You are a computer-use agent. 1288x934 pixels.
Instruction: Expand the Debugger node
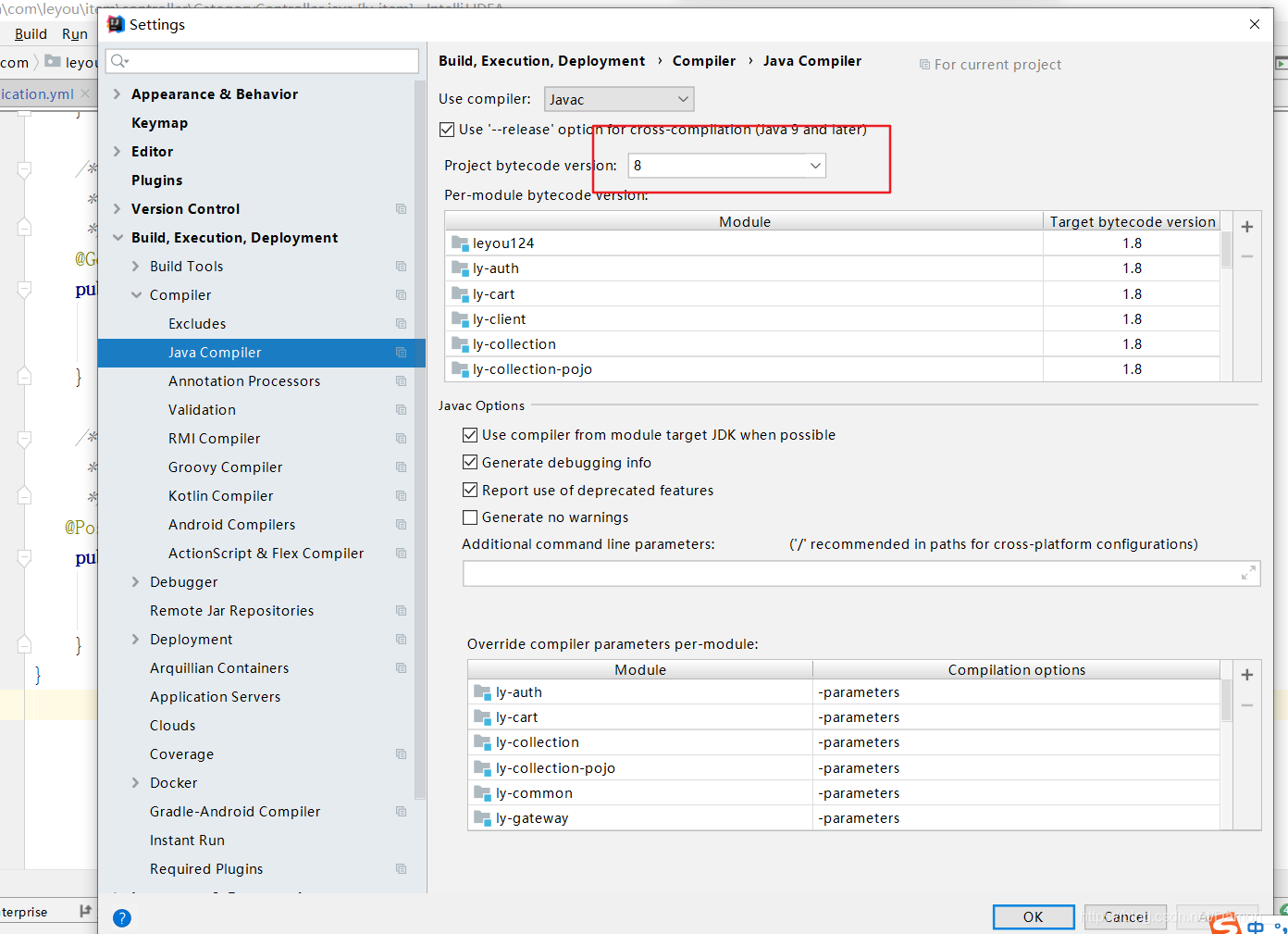(136, 582)
